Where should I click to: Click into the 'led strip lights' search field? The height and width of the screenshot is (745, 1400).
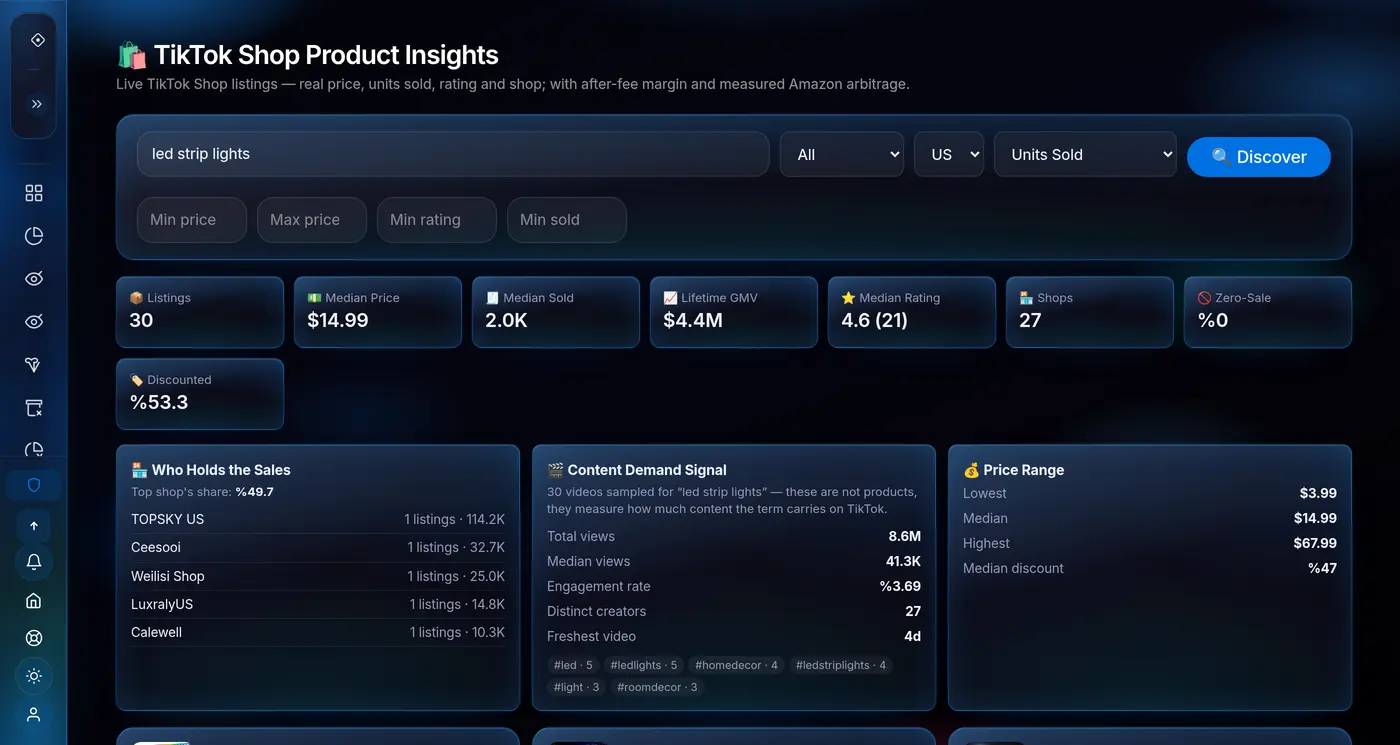coord(453,154)
